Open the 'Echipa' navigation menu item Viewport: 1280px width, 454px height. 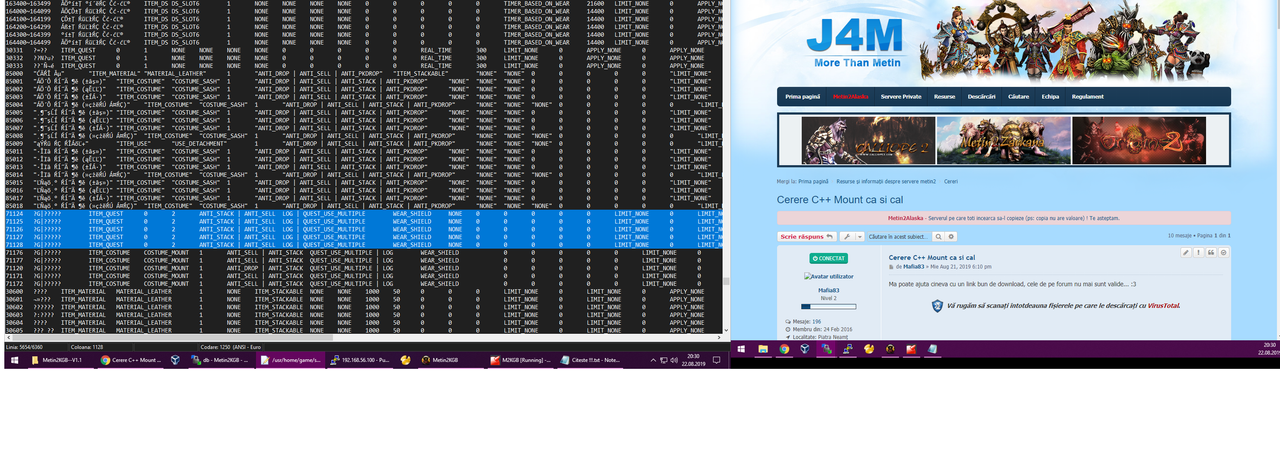pyautogui.click(x=1050, y=97)
